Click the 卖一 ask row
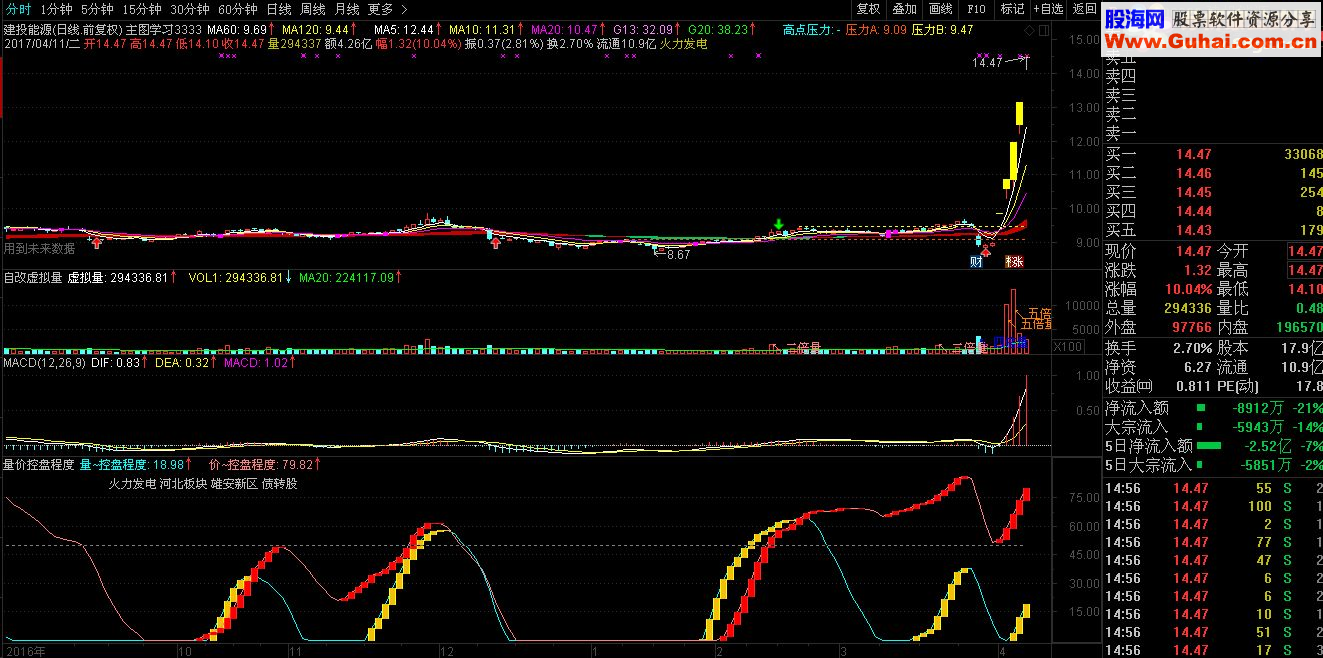Image resolution: width=1323 pixels, height=658 pixels. pyautogui.click(x=1212, y=133)
